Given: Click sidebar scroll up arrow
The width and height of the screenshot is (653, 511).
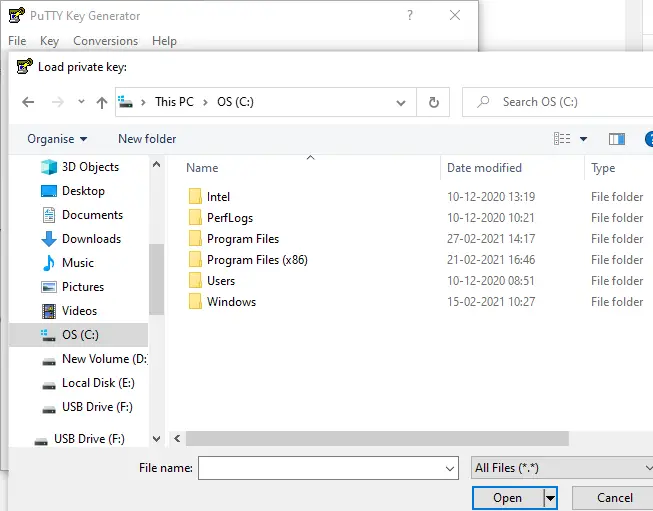Looking at the screenshot, I should click(157, 165).
